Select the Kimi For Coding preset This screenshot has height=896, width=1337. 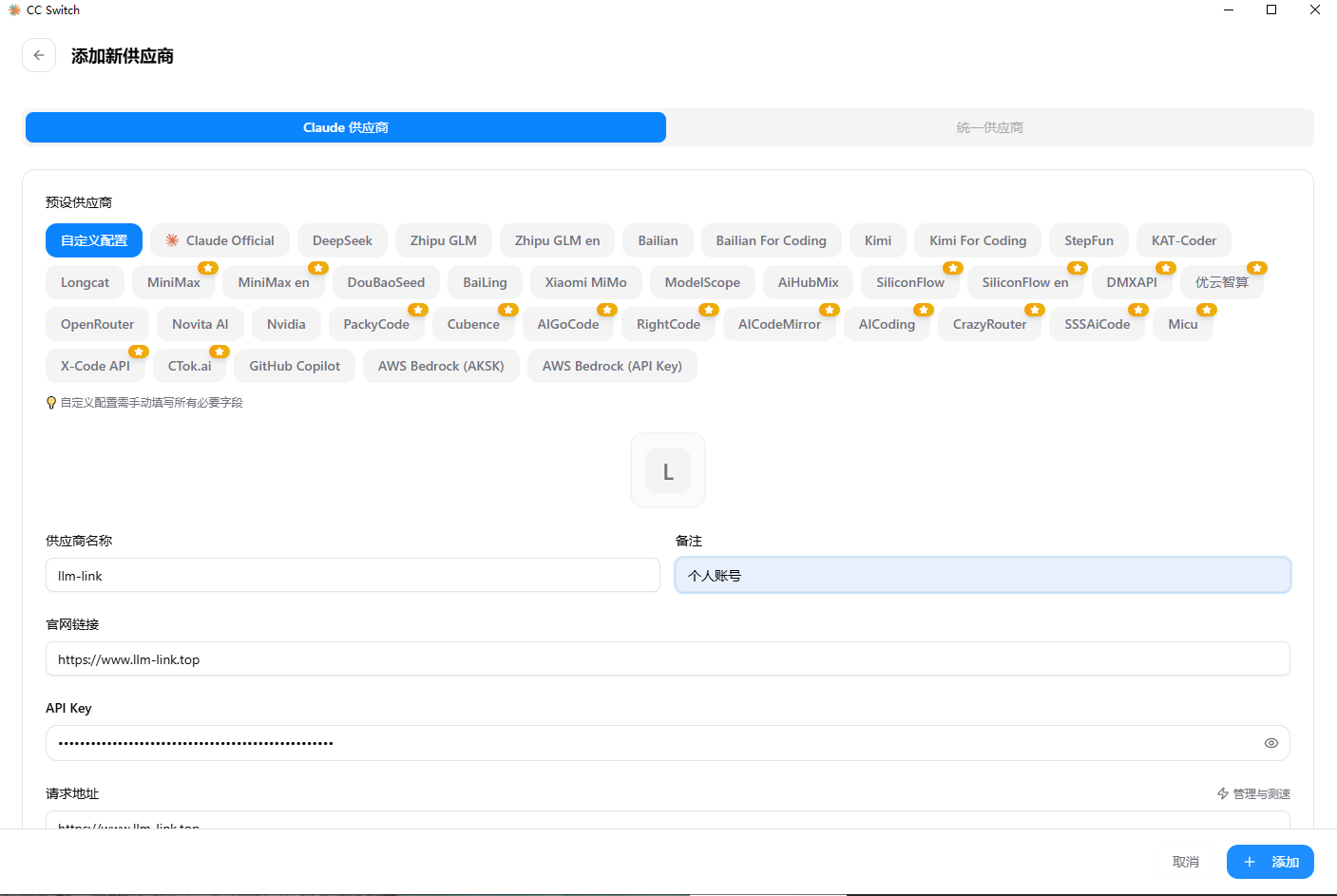(x=978, y=240)
